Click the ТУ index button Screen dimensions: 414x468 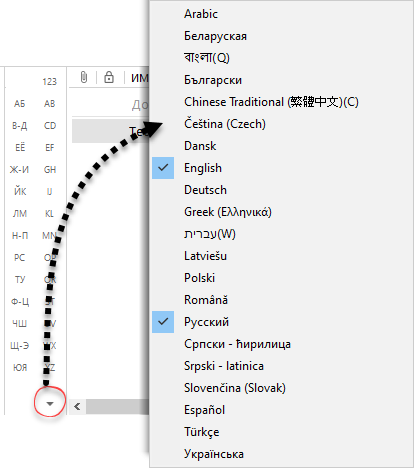[20, 280]
